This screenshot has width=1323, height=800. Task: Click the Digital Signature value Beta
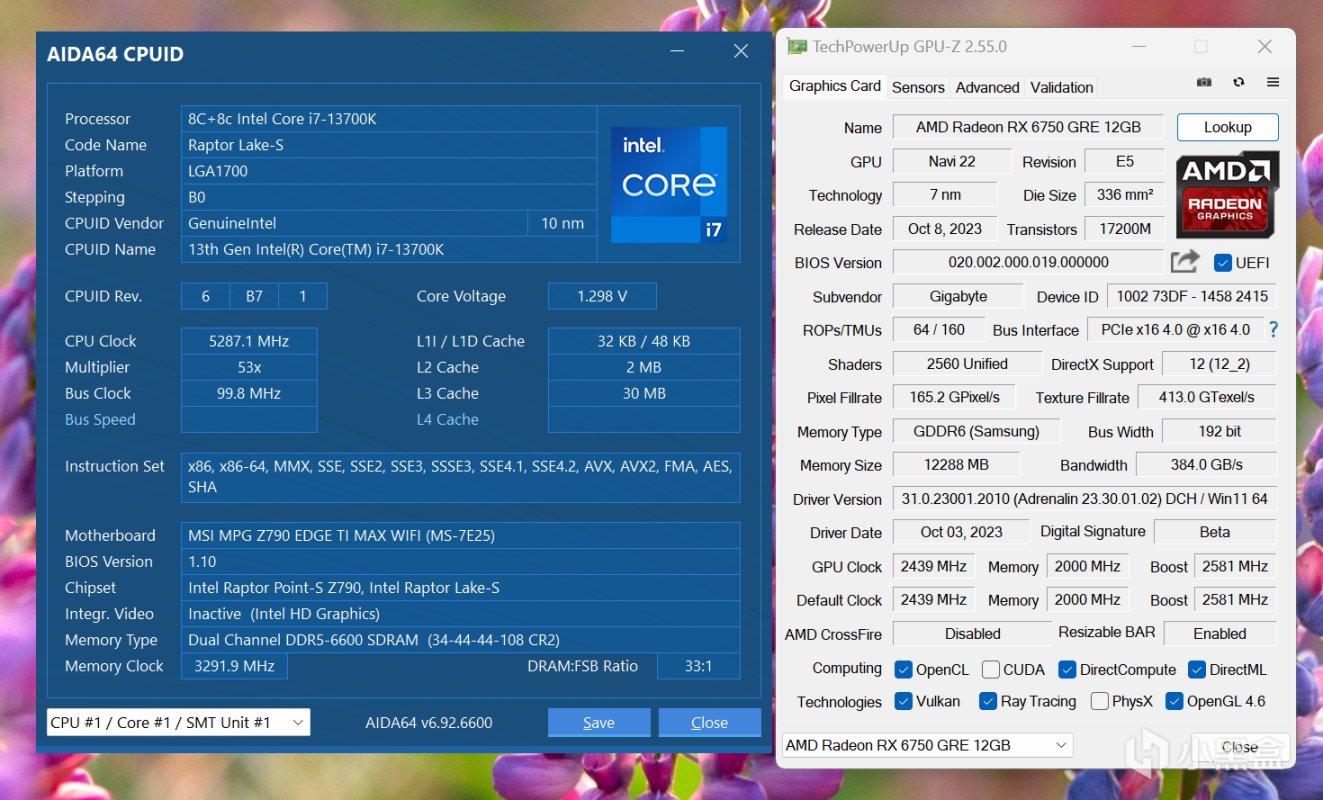click(x=1215, y=532)
